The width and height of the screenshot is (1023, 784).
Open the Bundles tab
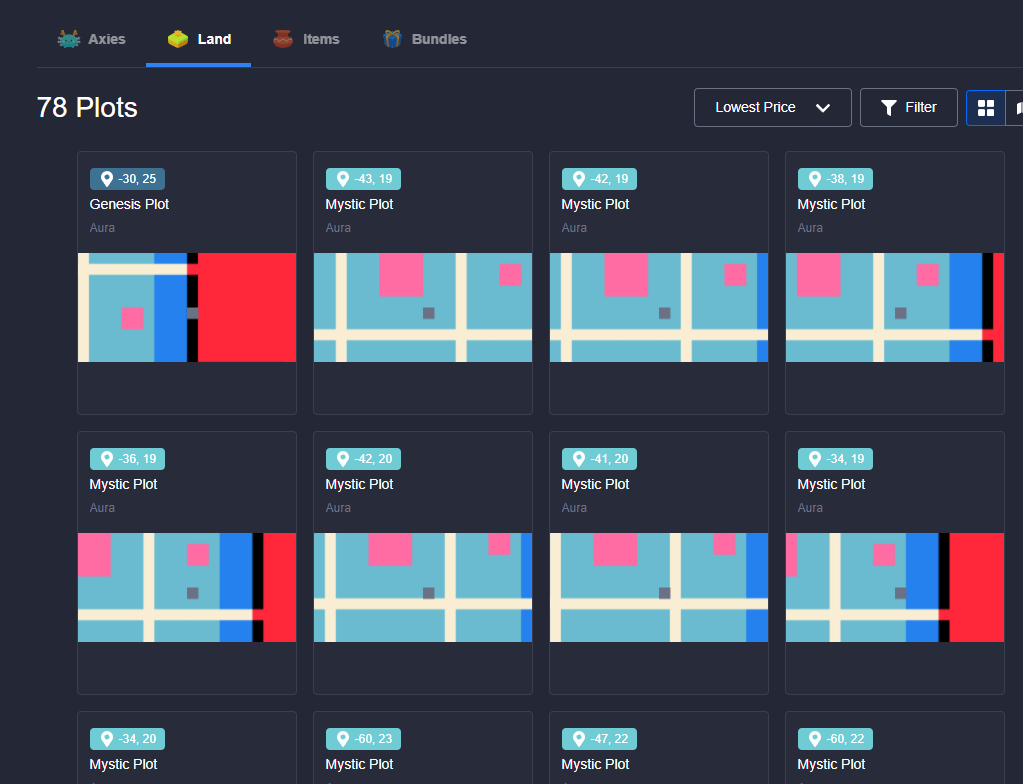(x=425, y=39)
